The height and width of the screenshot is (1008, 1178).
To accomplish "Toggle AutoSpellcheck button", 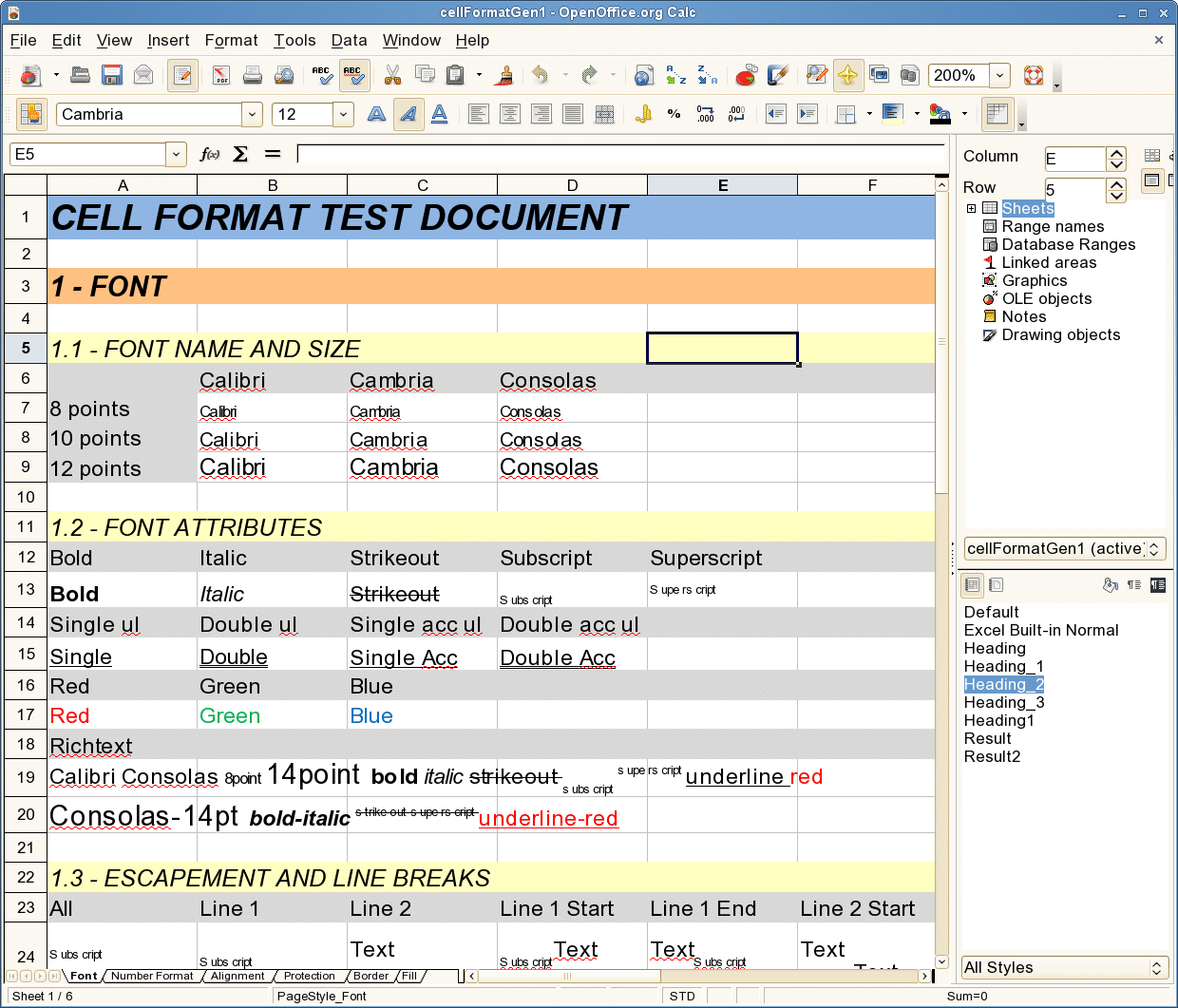I will pos(353,75).
